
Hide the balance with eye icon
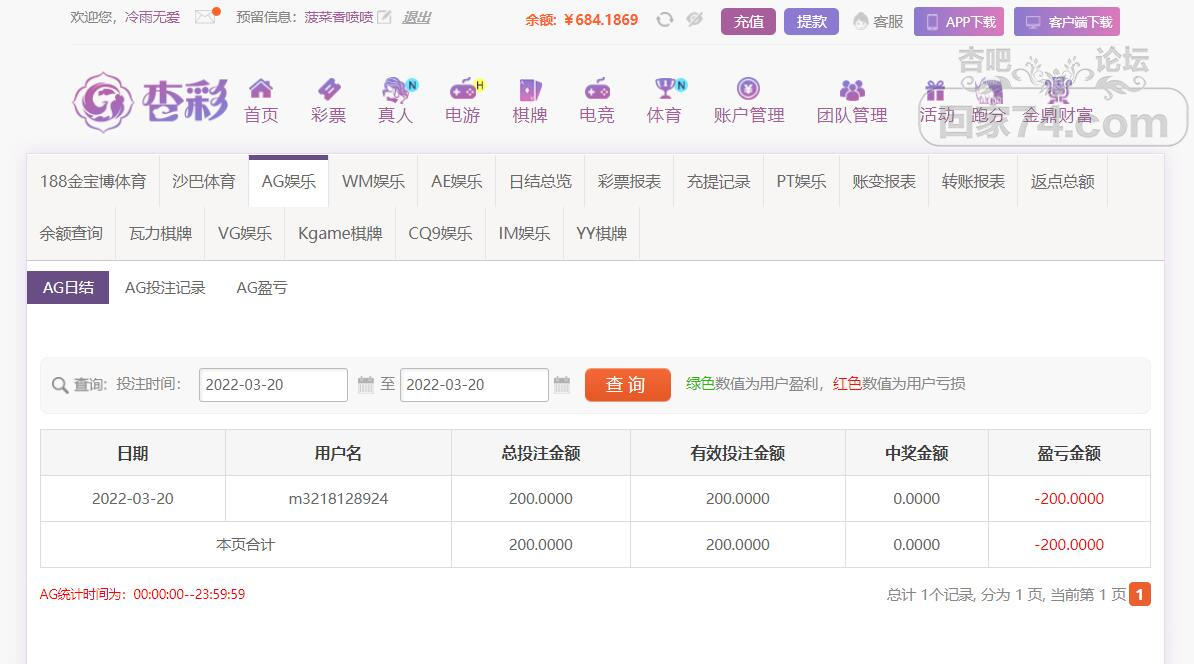[x=694, y=20]
